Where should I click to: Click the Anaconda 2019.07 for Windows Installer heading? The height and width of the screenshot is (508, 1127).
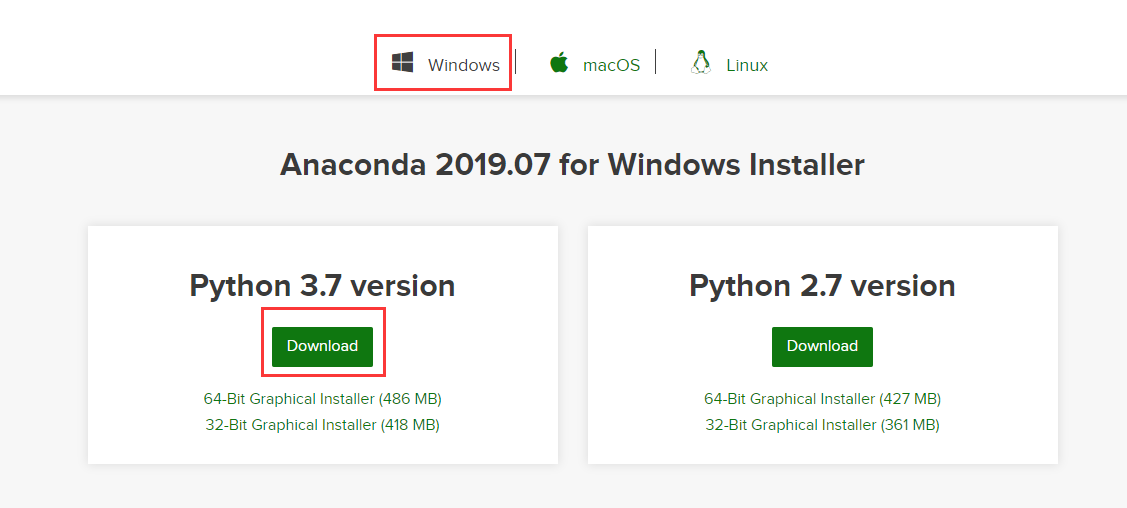pos(572,164)
